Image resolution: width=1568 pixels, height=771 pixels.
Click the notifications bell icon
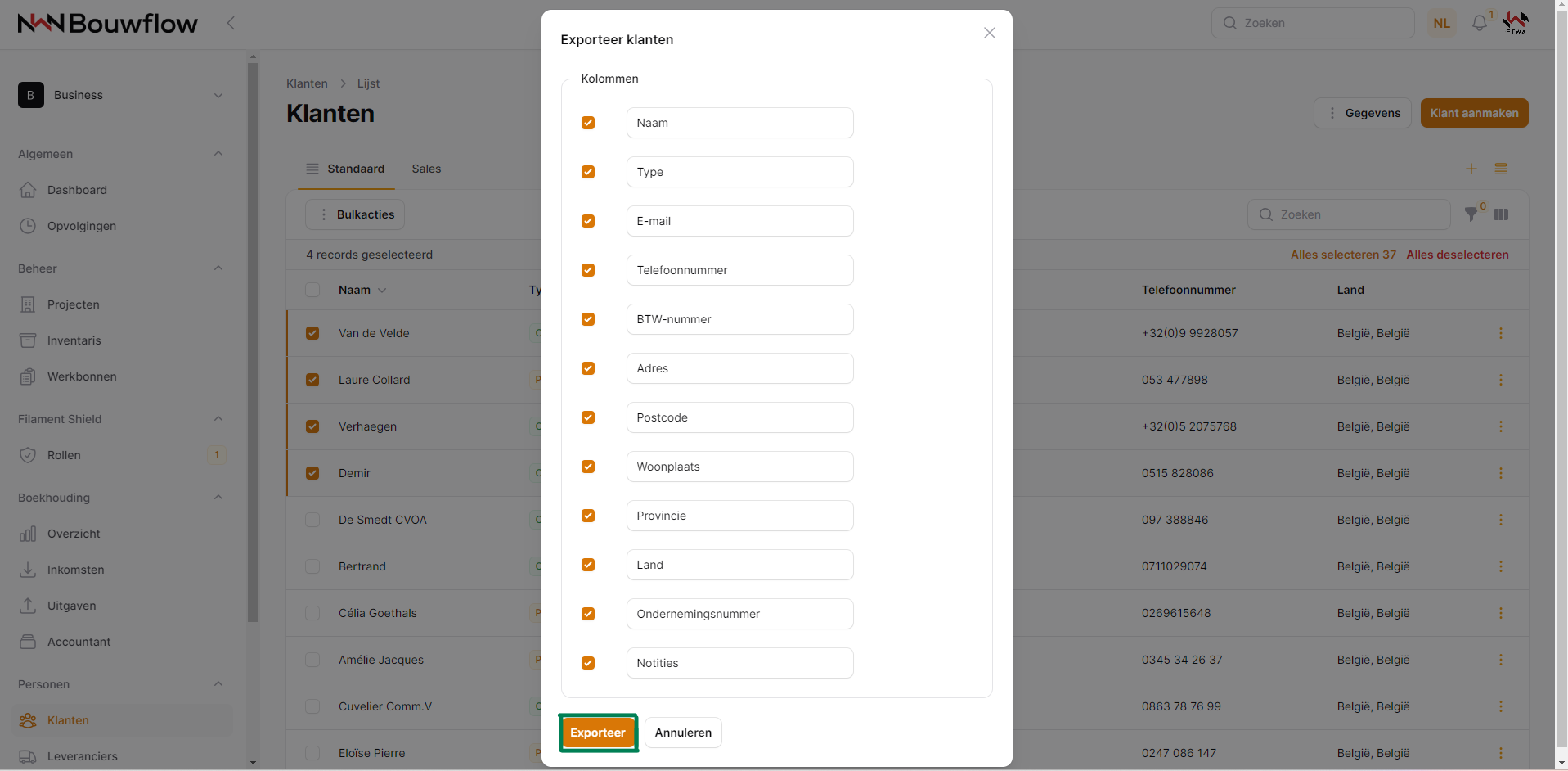1479,24
